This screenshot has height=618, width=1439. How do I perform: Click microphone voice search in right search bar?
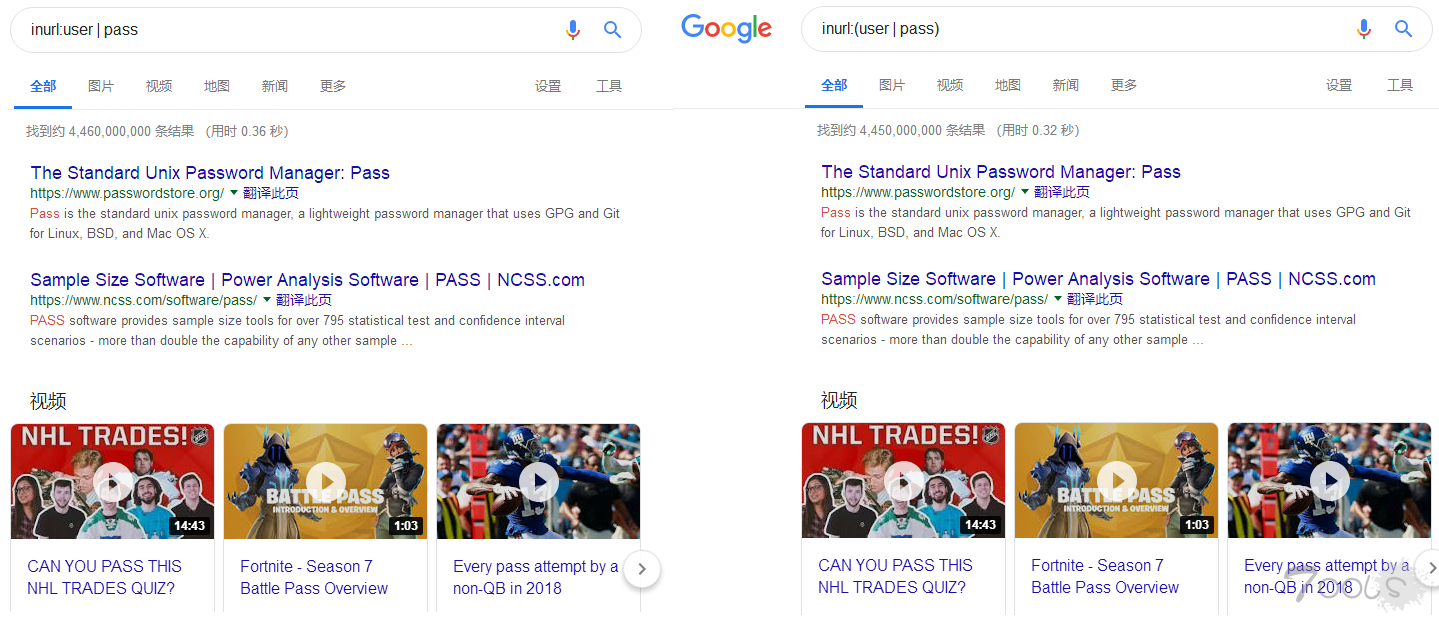pyautogui.click(x=1363, y=29)
